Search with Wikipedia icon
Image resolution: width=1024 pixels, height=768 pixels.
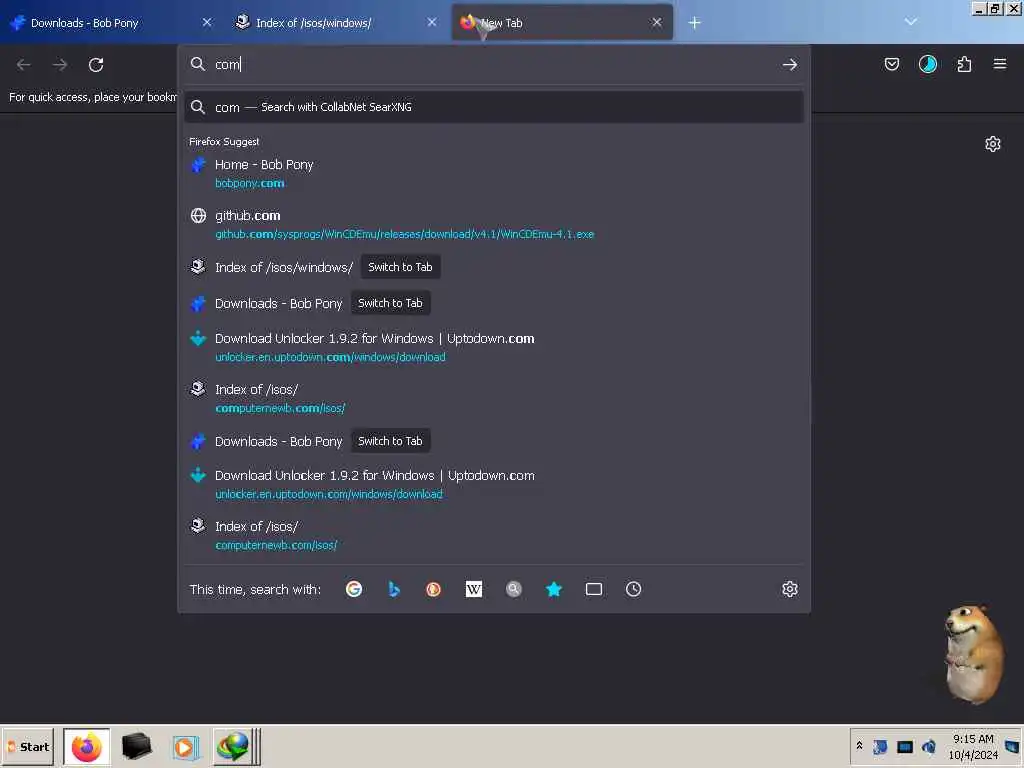coord(474,589)
